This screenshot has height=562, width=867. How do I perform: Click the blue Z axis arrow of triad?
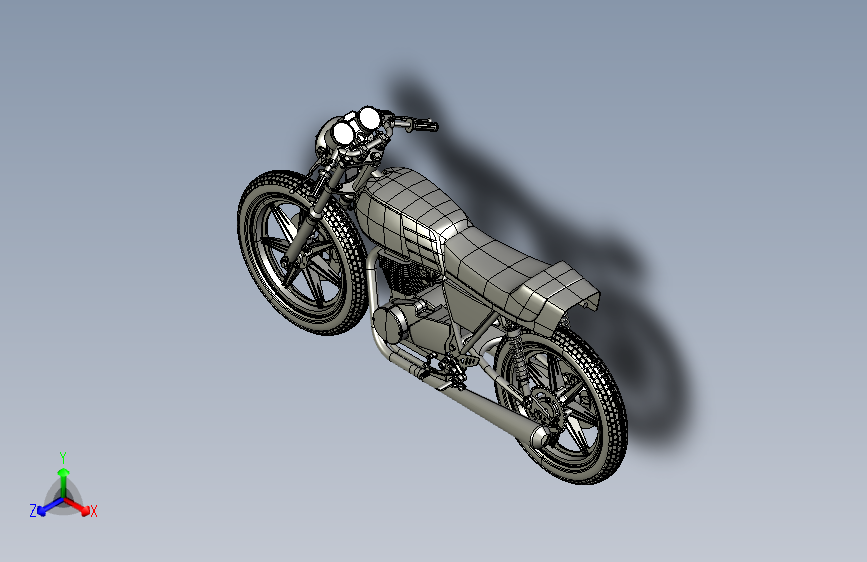[x=50, y=506]
